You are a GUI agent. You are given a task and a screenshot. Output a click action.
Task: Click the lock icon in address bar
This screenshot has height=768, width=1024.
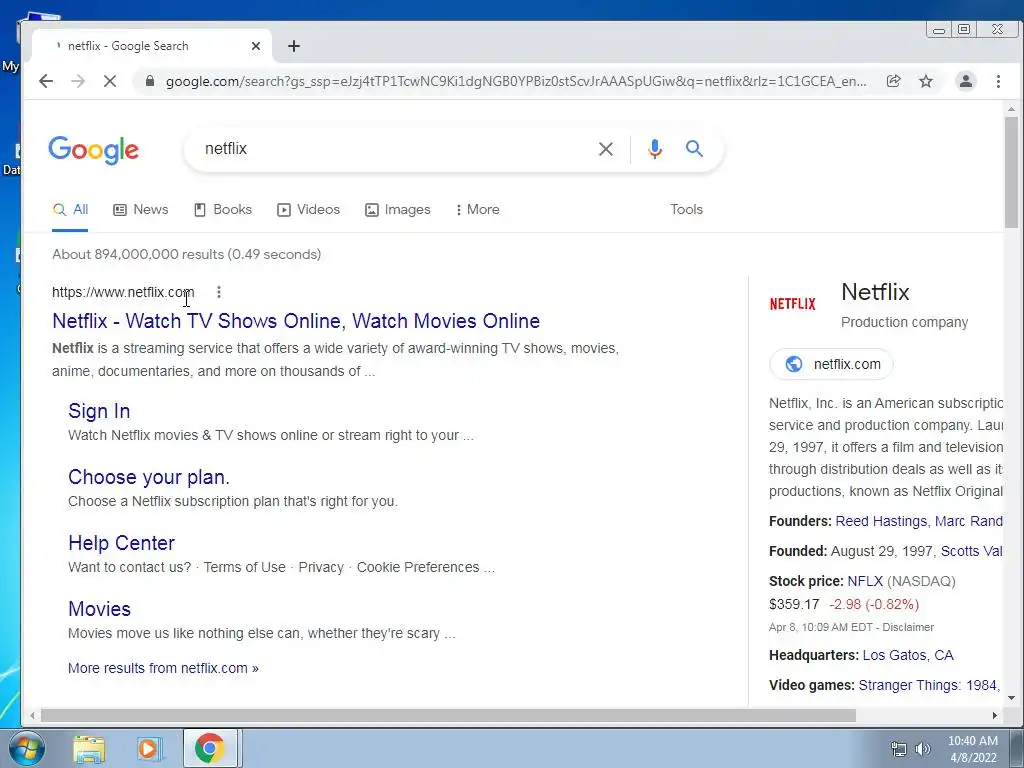coord(150,81)
